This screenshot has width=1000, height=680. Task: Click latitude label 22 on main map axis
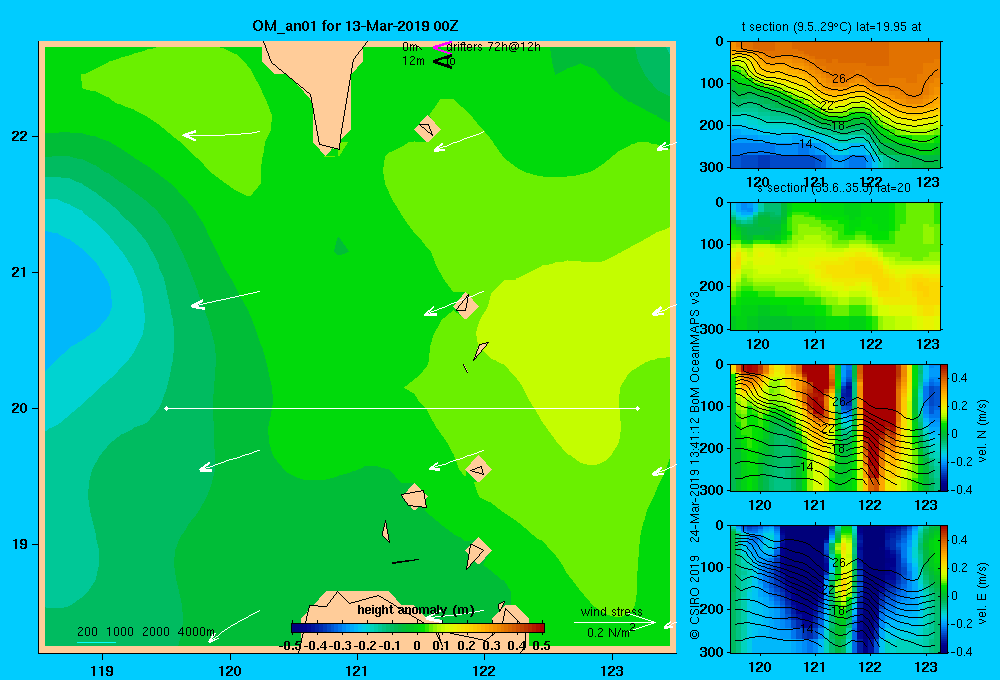point(20,136)
